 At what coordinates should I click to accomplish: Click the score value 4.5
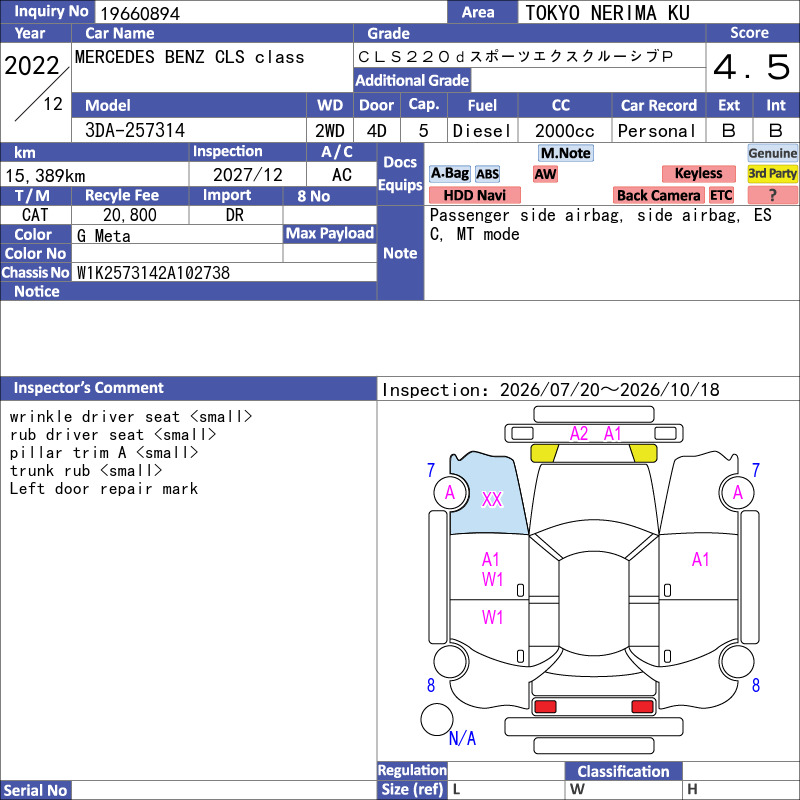pyautogui.click(x=752, y=67)
